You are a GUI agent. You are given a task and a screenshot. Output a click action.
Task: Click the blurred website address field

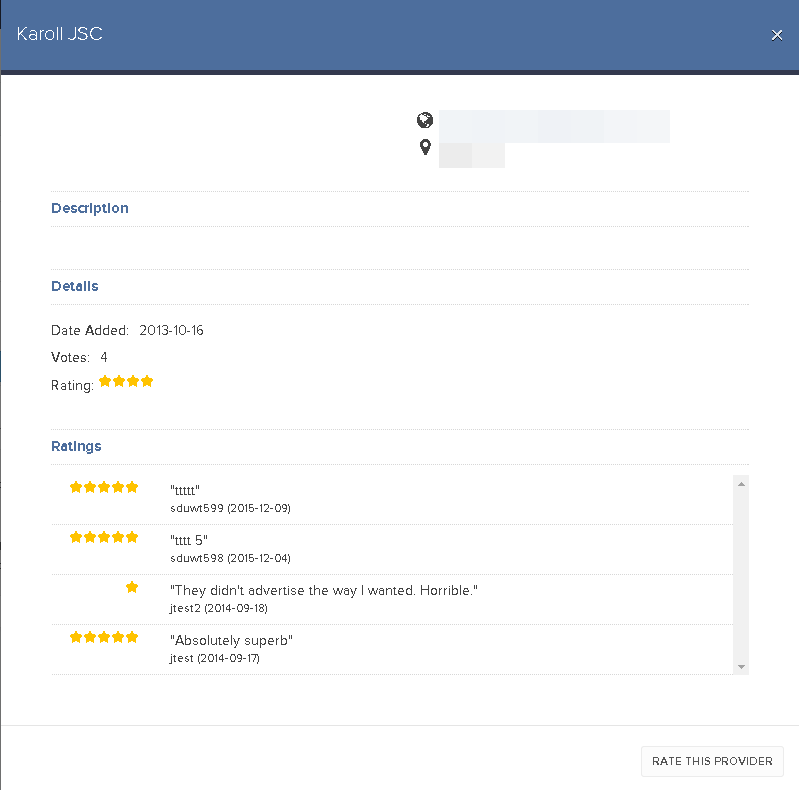click(x=554, y=126)
